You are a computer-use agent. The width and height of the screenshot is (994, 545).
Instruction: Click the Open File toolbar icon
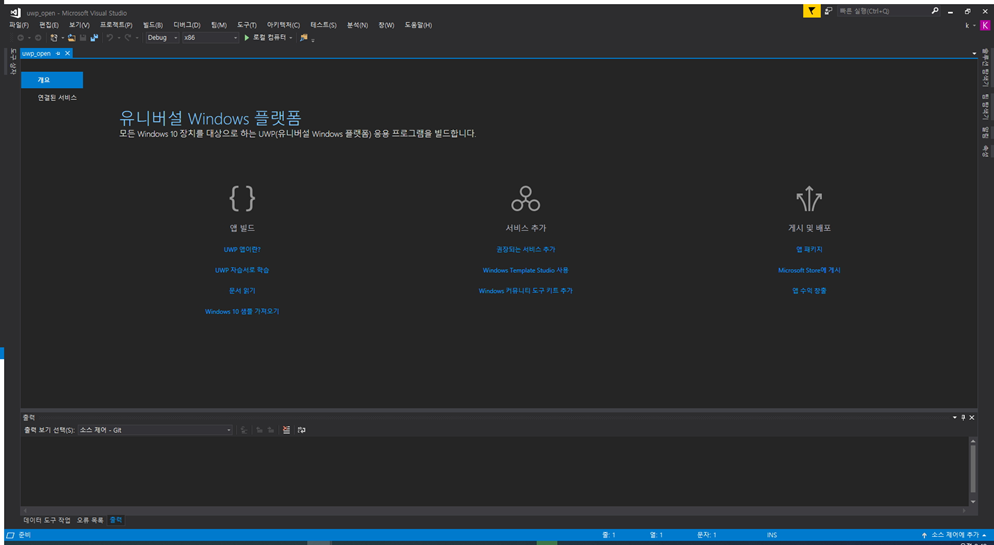72,38
